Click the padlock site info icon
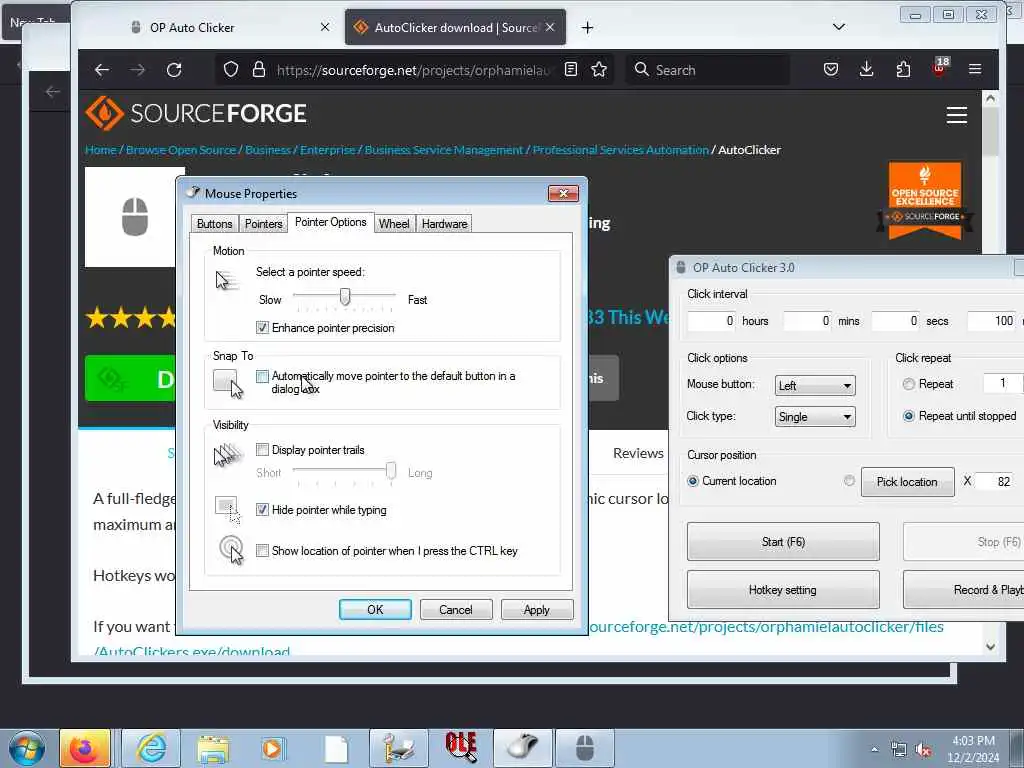Viewport: 1024px width, 768px height. pyautogui.click(x=259, y=69)
